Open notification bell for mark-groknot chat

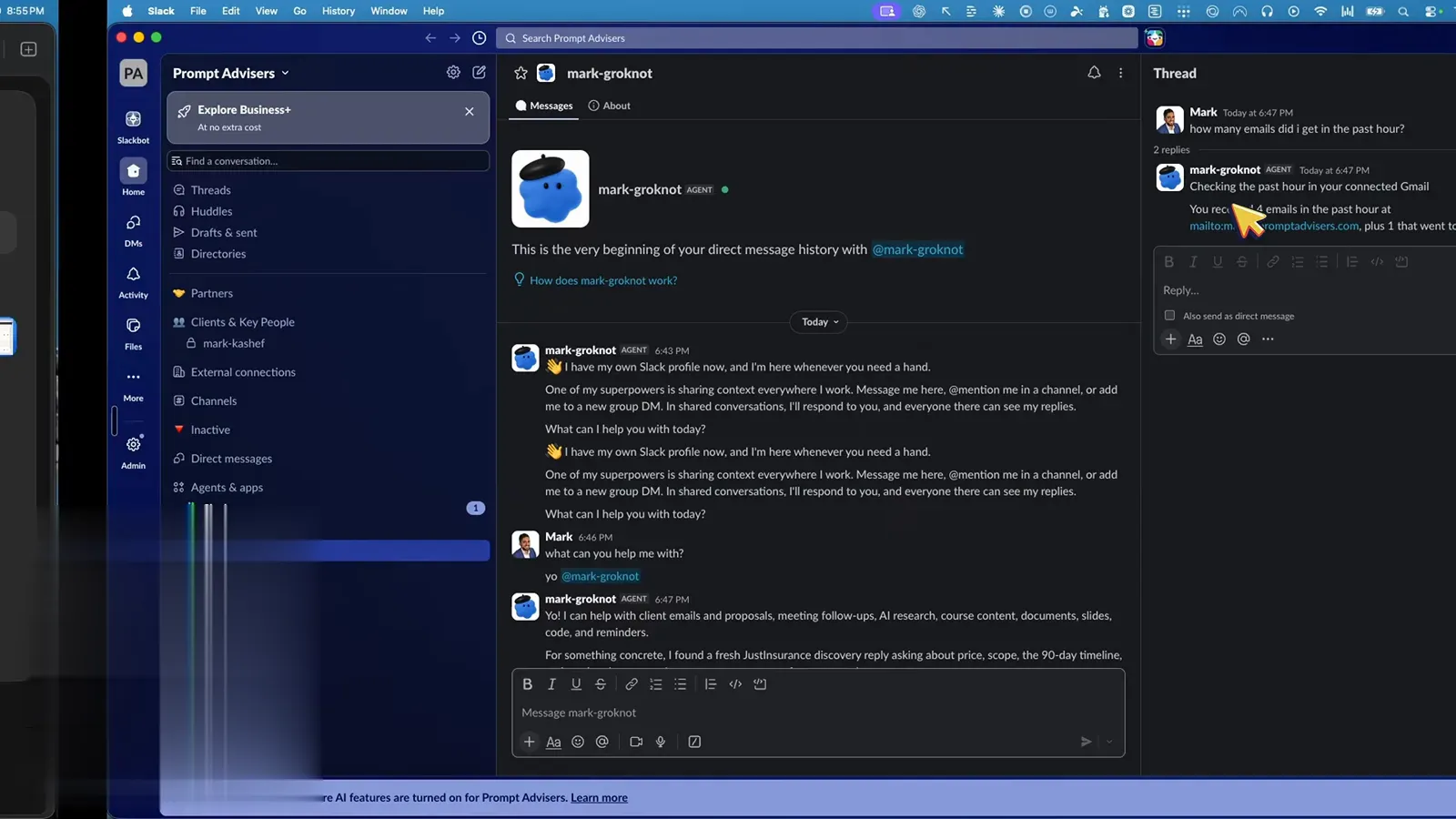click(x=1094, y=73)
